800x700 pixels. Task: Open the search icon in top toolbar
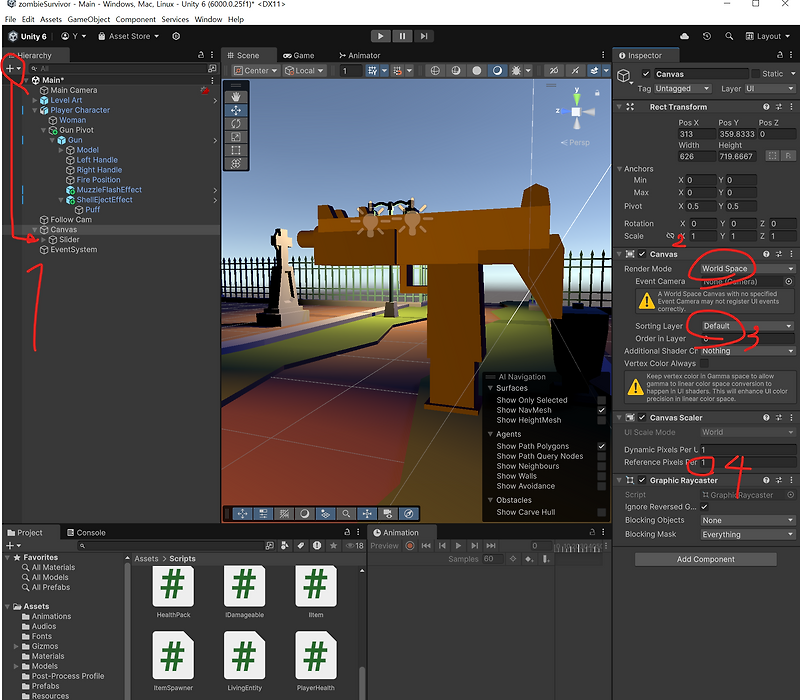(x=729, y=36)
